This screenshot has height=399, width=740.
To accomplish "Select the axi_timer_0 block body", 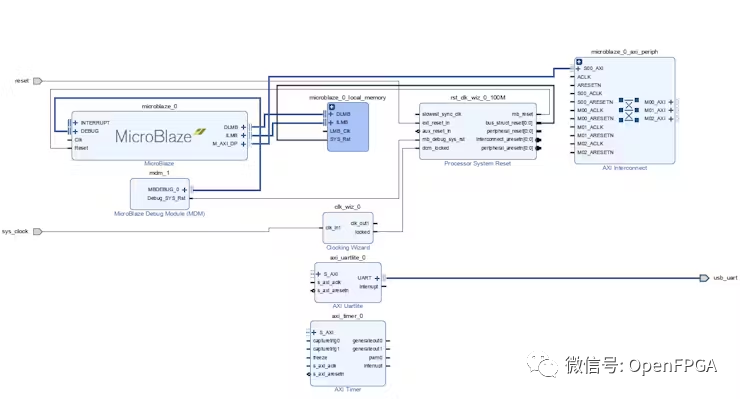I will point(348,354).
